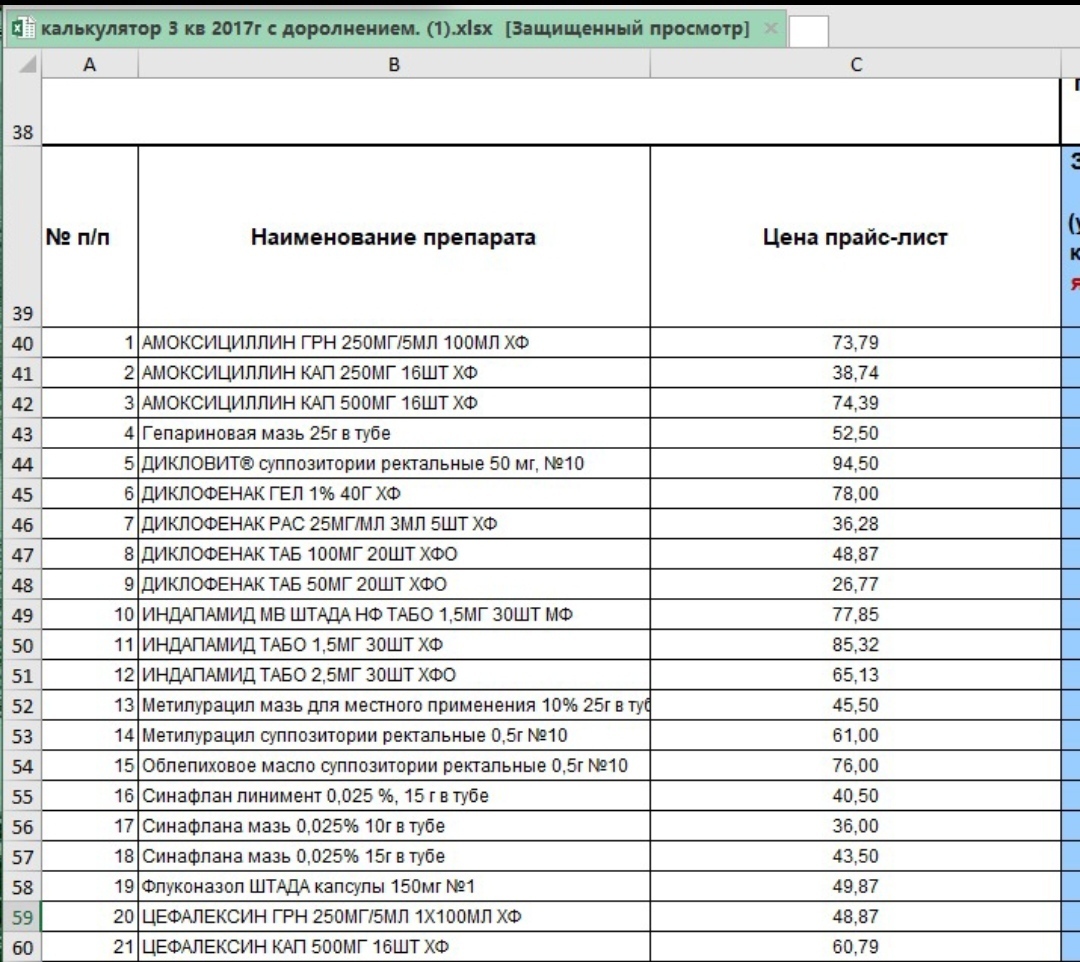Click the Excel file icon on the workbook tab
The image size is (1080, 962).
pos(23,29)
